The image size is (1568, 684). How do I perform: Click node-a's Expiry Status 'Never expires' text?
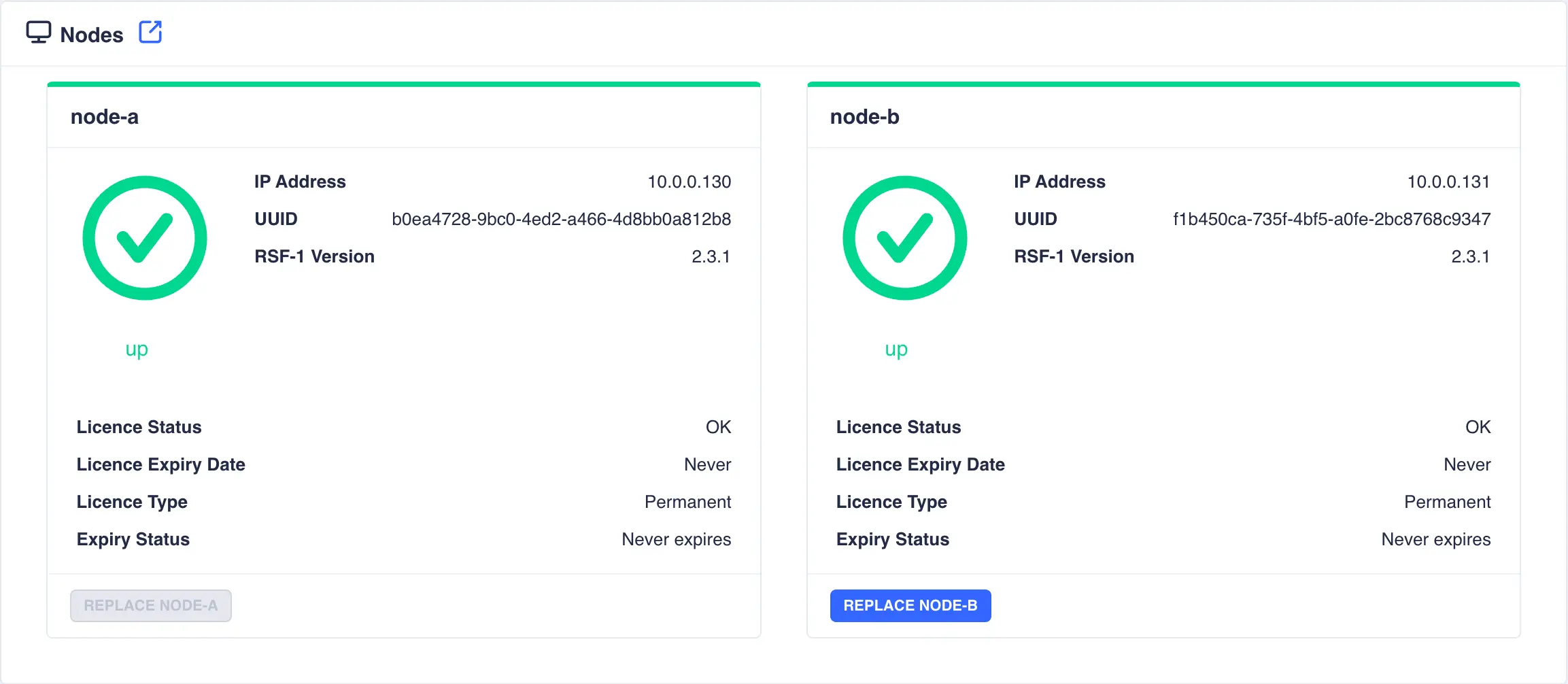click(x=676, y=538)
